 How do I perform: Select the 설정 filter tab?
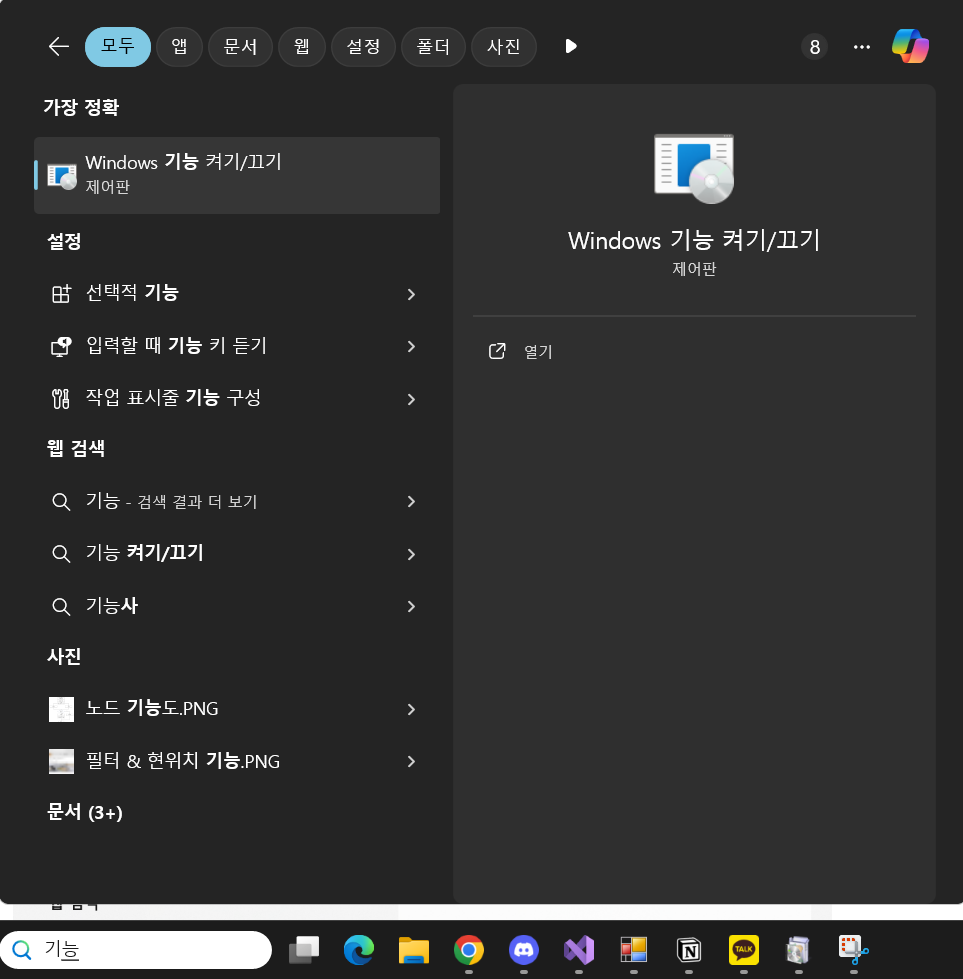point(363,46)
